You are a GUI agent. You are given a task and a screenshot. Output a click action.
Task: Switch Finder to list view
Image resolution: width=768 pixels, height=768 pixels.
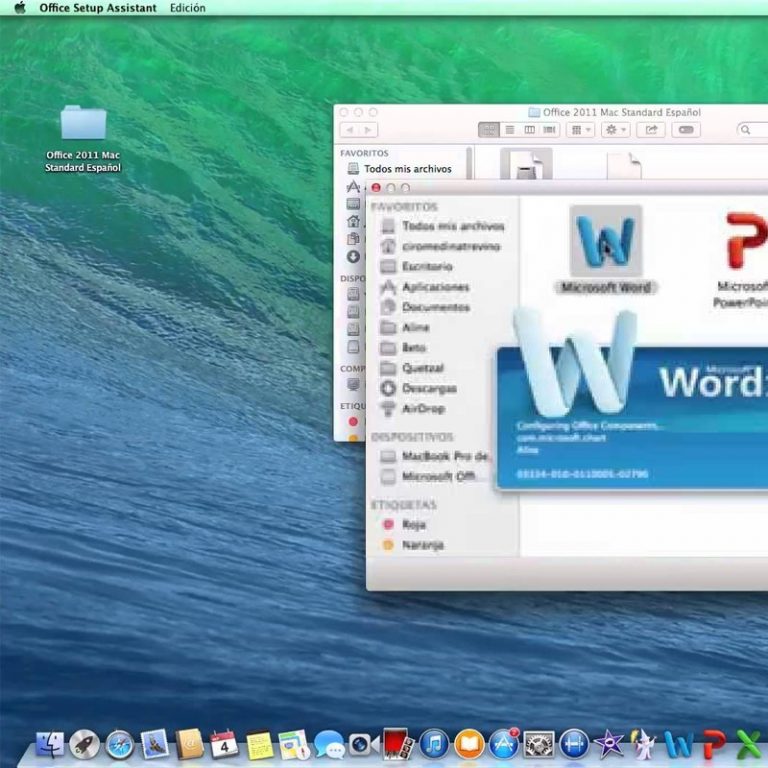coord(509,130)
